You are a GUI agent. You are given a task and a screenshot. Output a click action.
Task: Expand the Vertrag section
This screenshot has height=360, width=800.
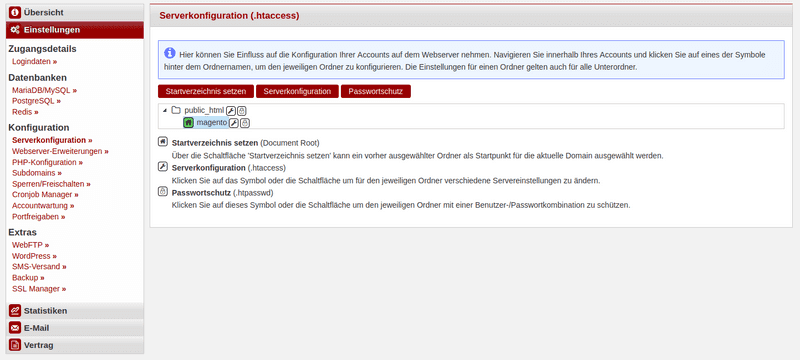[75, 345]
